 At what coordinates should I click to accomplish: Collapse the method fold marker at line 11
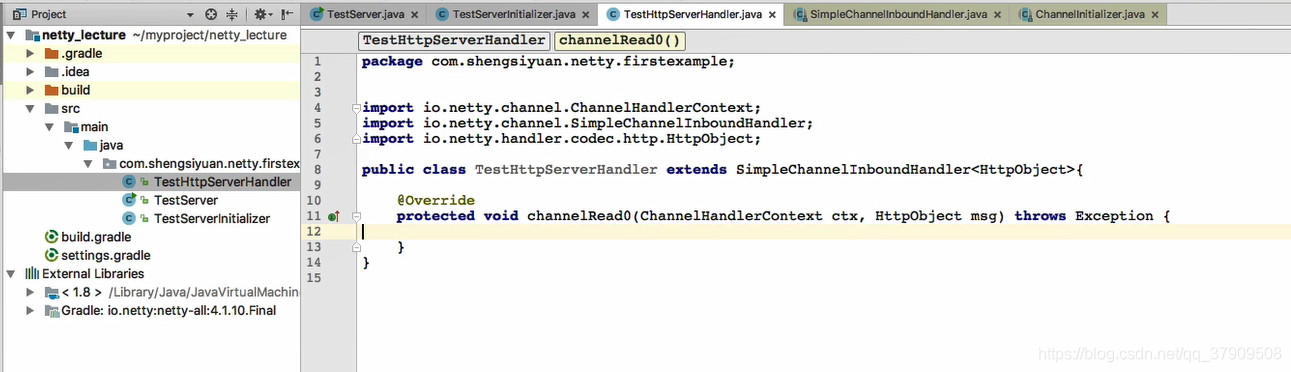click(x=355, y=216)
